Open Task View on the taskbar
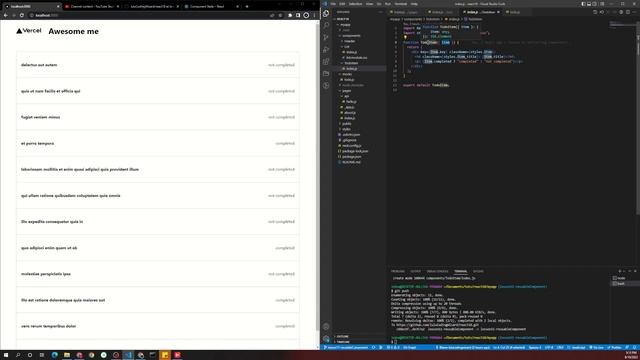 [x=42, y=355]
